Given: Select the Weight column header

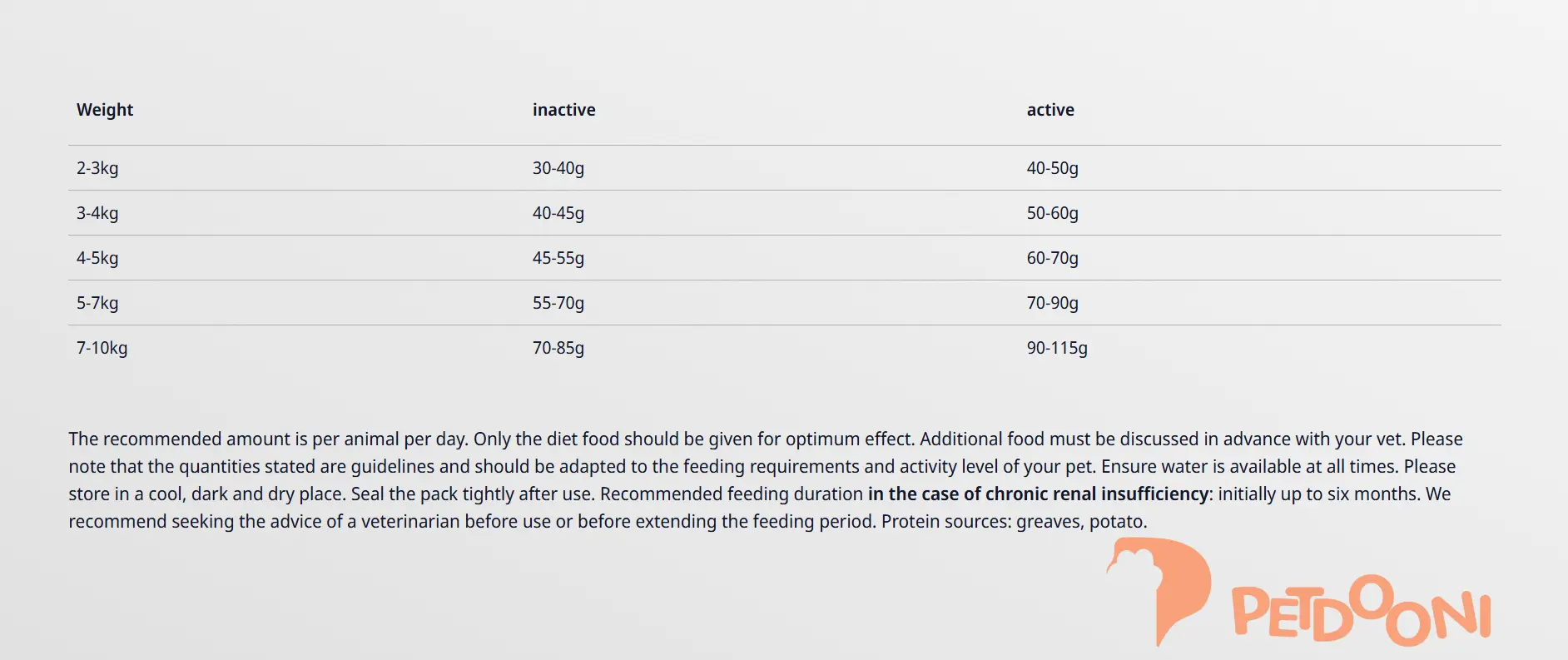Looking at the screenshot, I should click(x=105, y=110).
